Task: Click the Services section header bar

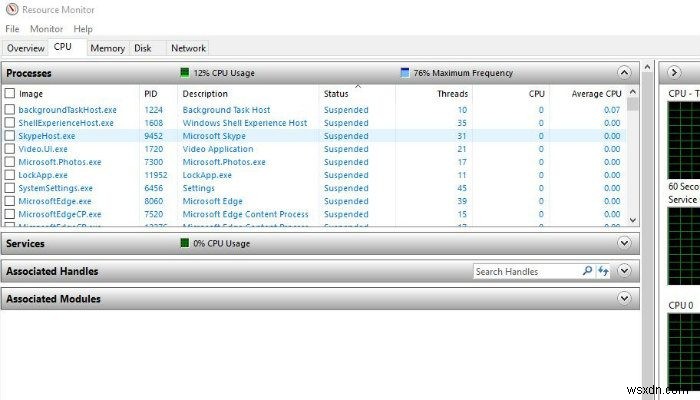Action: (x=320, y=243)
